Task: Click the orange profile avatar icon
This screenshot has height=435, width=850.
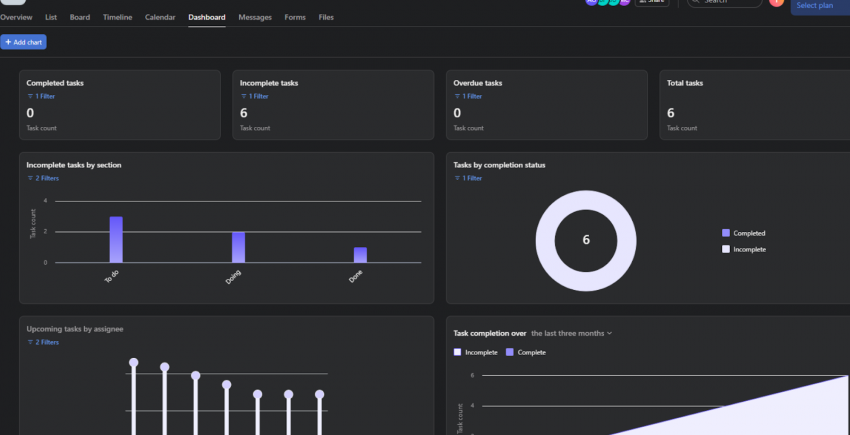Action: pyautogui.click(x=776, y=3)
